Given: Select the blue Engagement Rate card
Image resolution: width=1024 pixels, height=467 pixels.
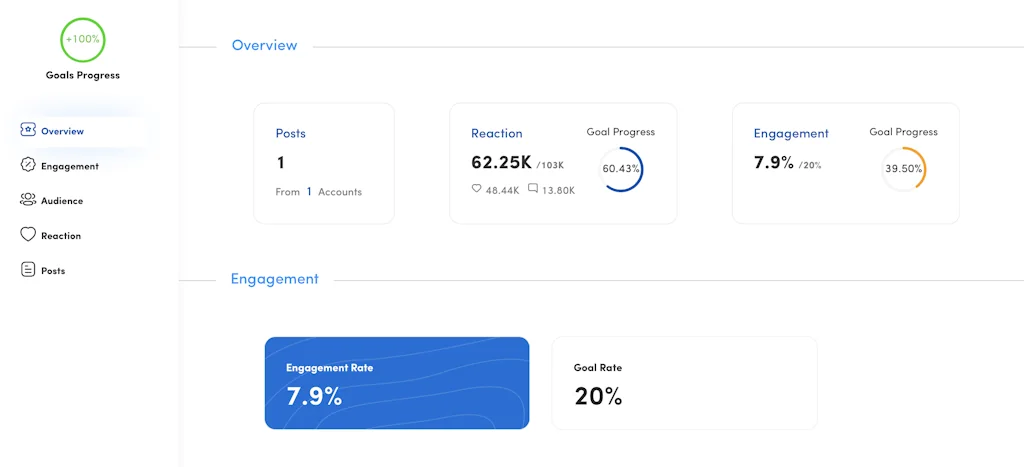Looking at the screenshot, I should point(397,383).
